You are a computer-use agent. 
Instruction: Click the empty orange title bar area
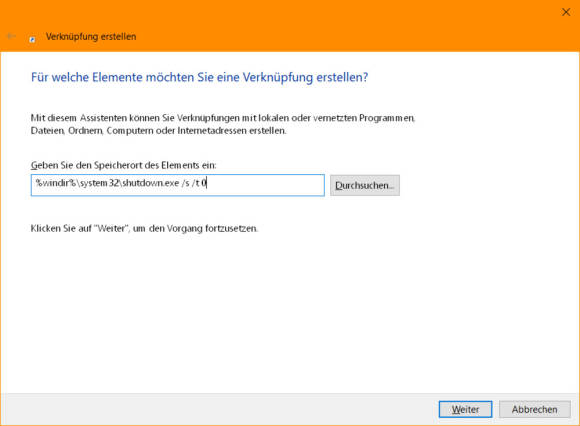[x=333, y=26]
